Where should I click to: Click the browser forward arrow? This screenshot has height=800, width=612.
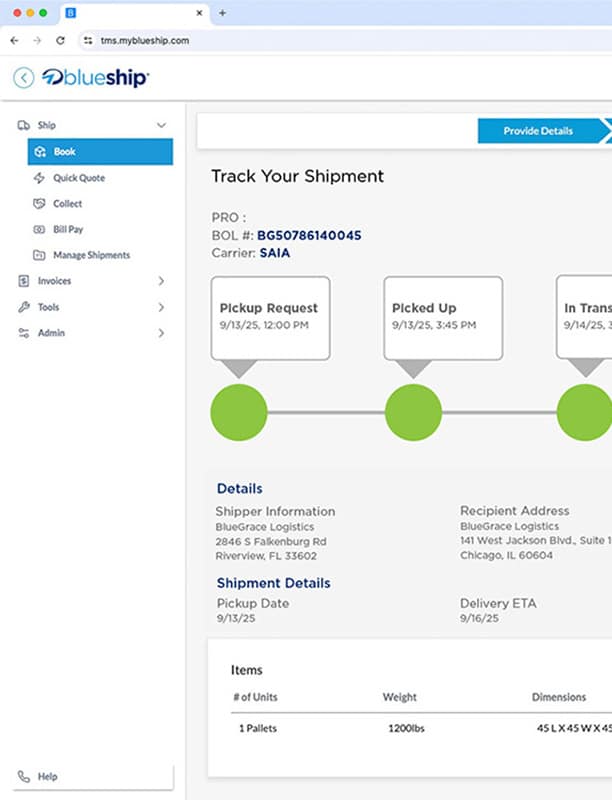37,40
